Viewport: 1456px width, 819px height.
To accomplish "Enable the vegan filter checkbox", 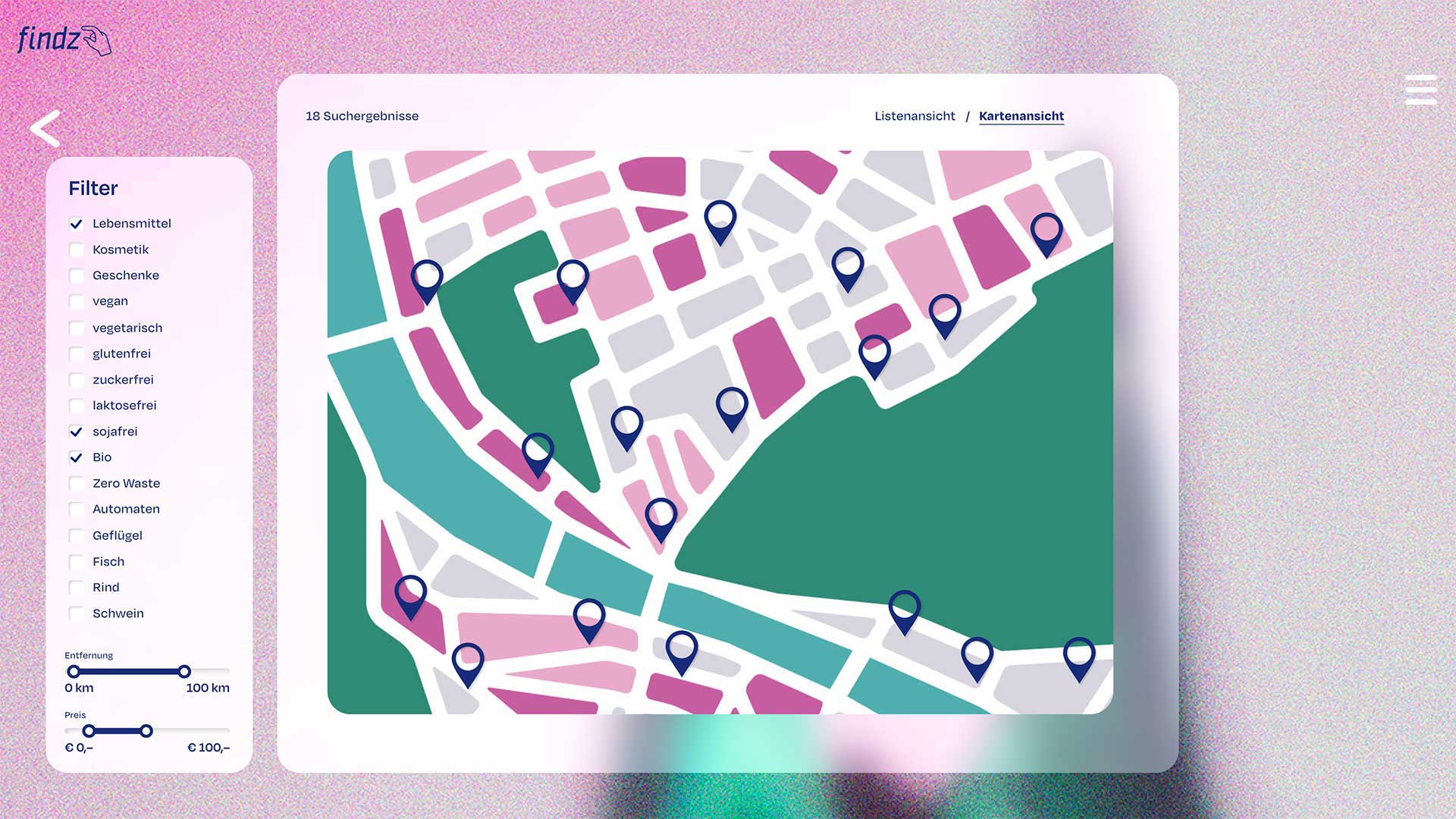I will (x=76, y=302).
